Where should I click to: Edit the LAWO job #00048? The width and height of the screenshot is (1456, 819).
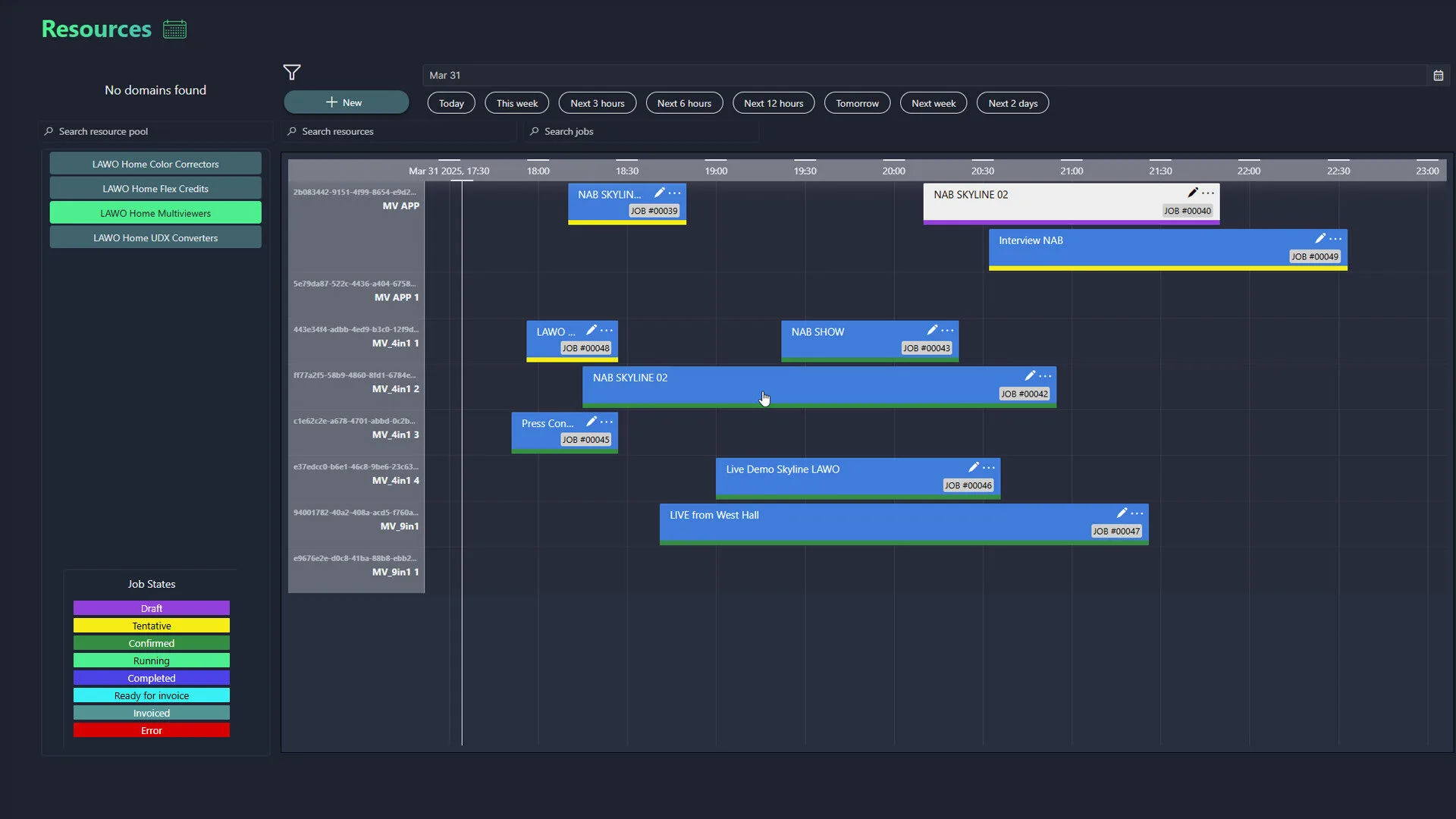(x=591, y=330)
